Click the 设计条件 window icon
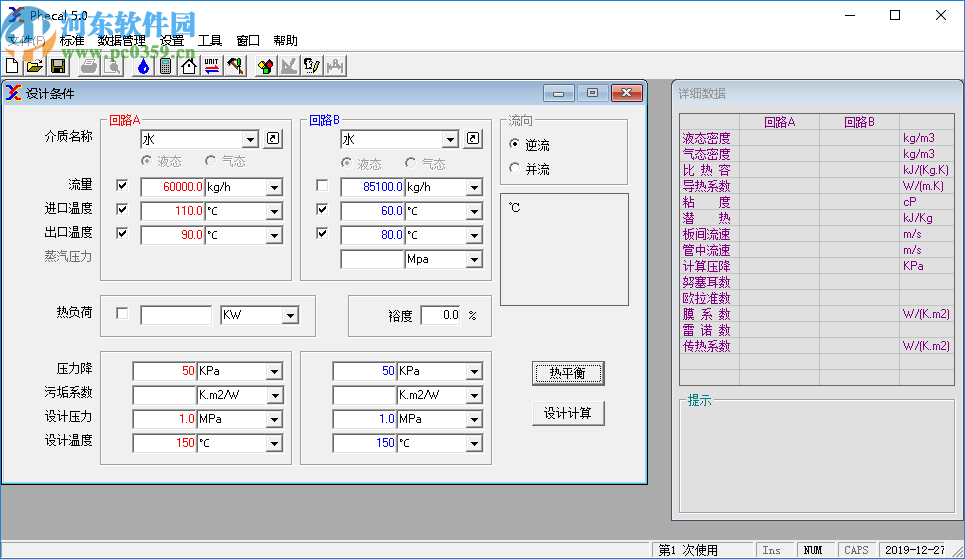Viewport: 965px width, 559px height. click(14, 93)
